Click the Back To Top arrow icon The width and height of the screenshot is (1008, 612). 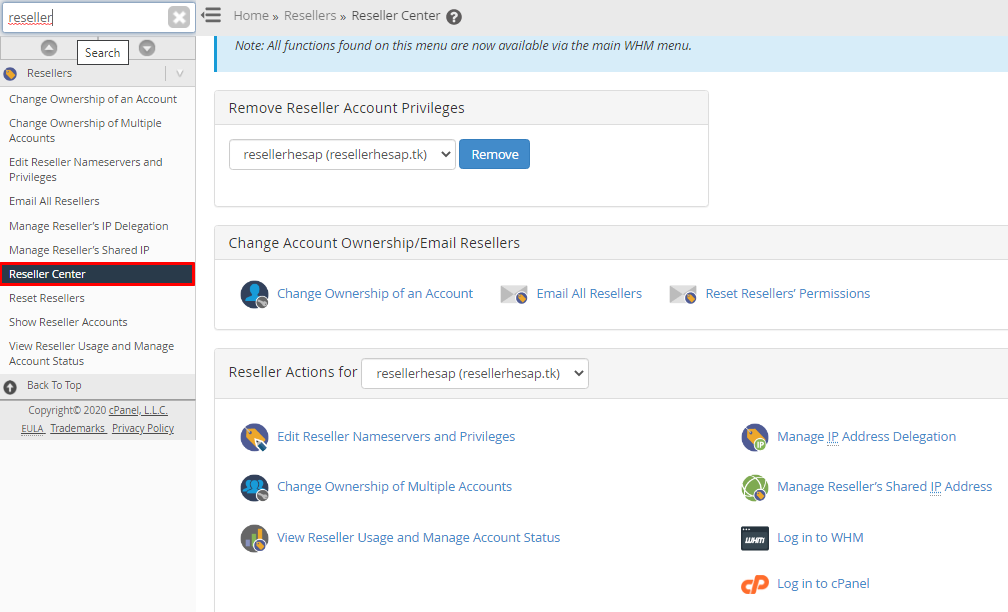(10, 387)
